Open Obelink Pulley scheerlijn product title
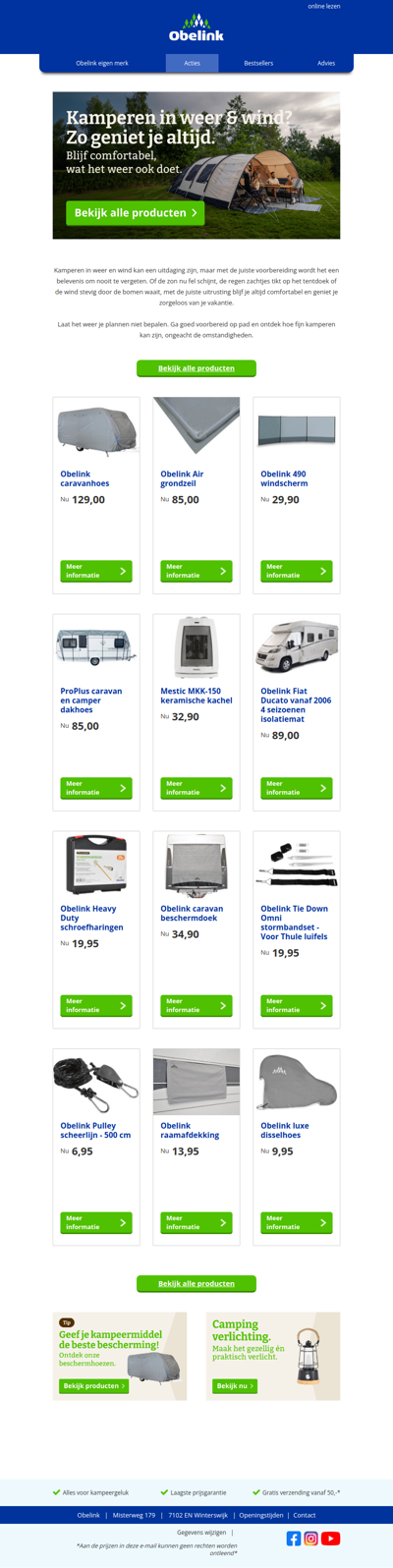 (x=95, y=1130)
